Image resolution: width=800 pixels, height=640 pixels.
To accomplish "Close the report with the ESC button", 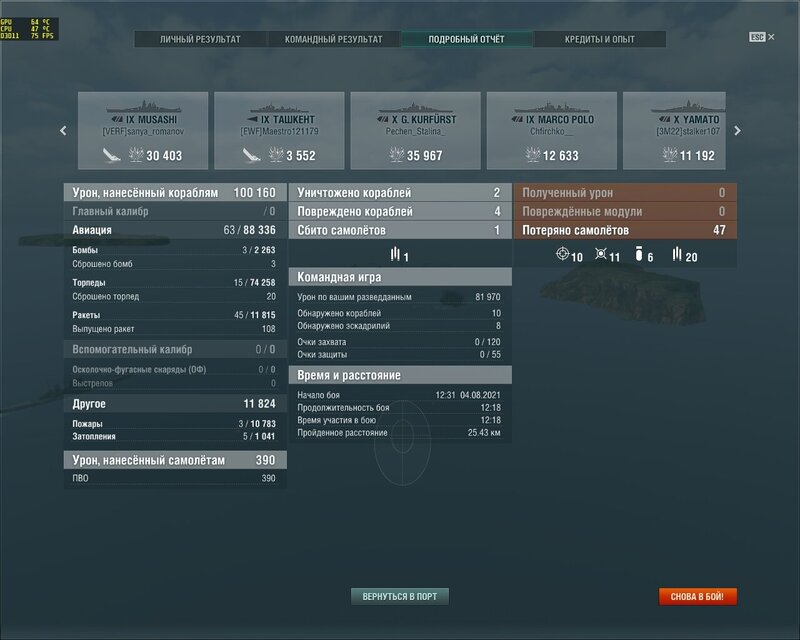I will coord(761,37).
